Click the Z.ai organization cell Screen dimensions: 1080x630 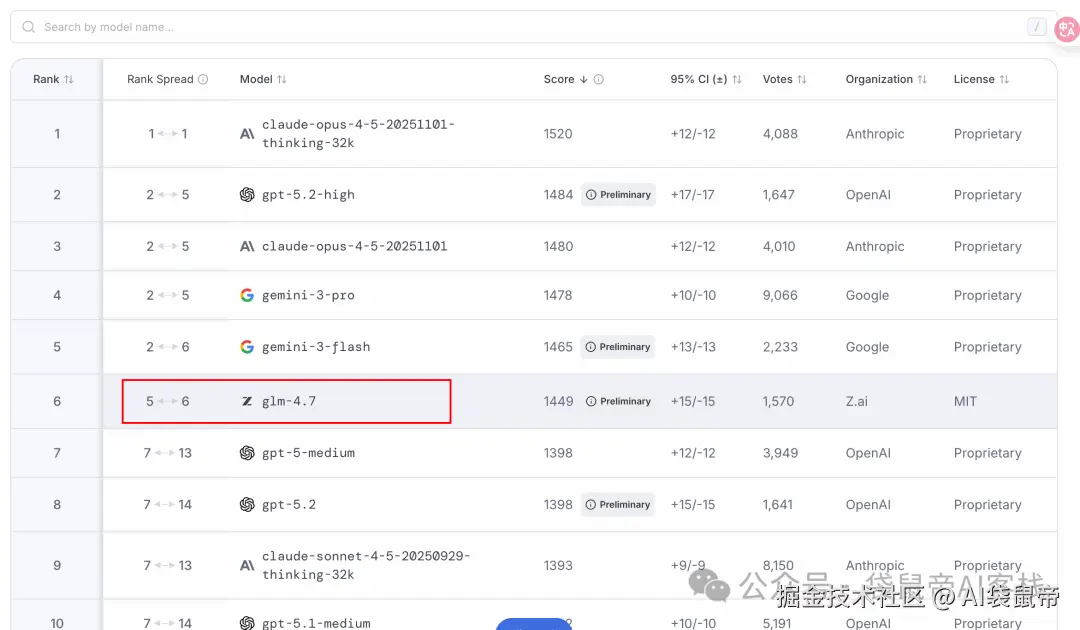click(857, 401)
